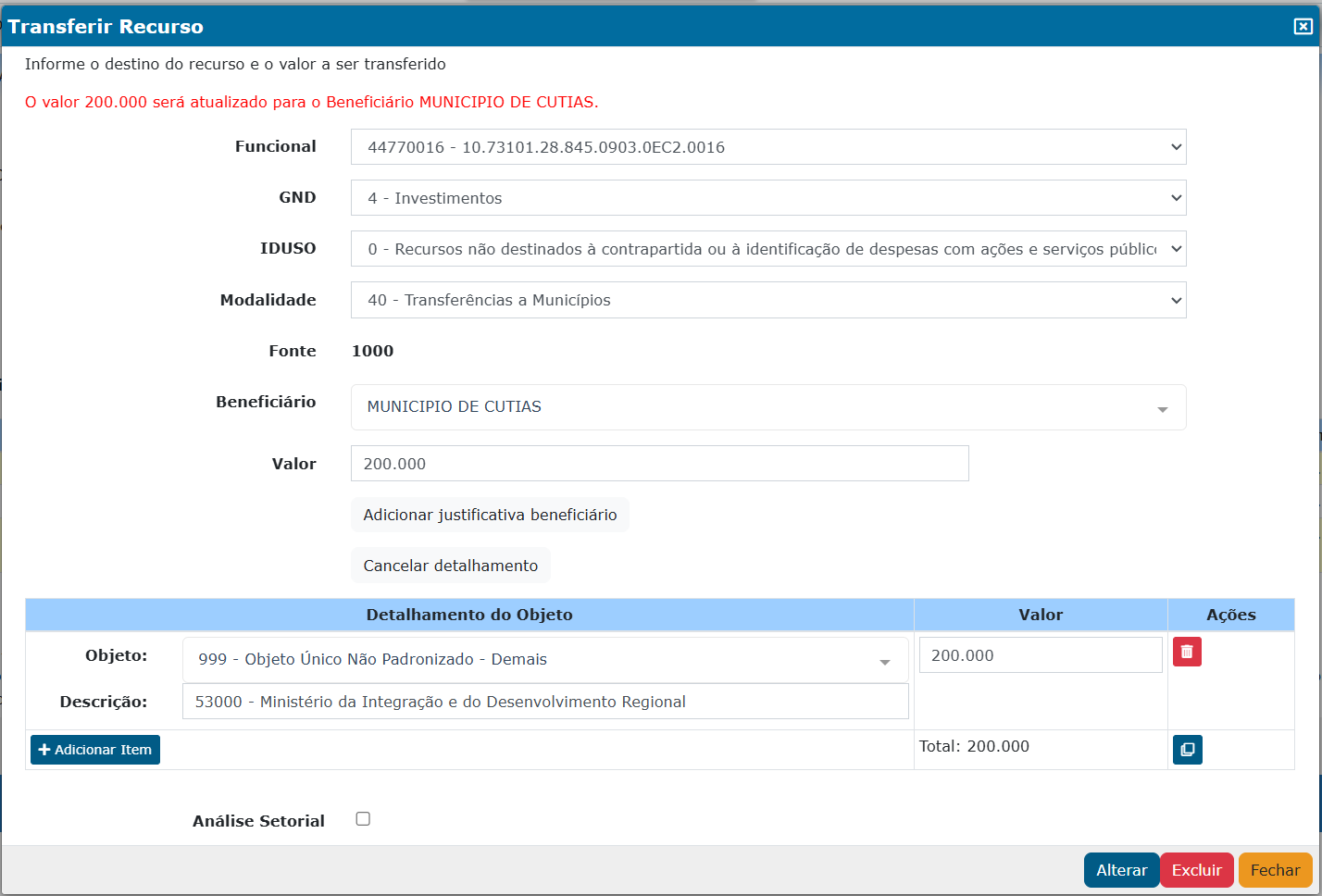Screen dimensions: 1322x896
Task: Click the plus Adicionar Item button
Action: coord(95,750)
